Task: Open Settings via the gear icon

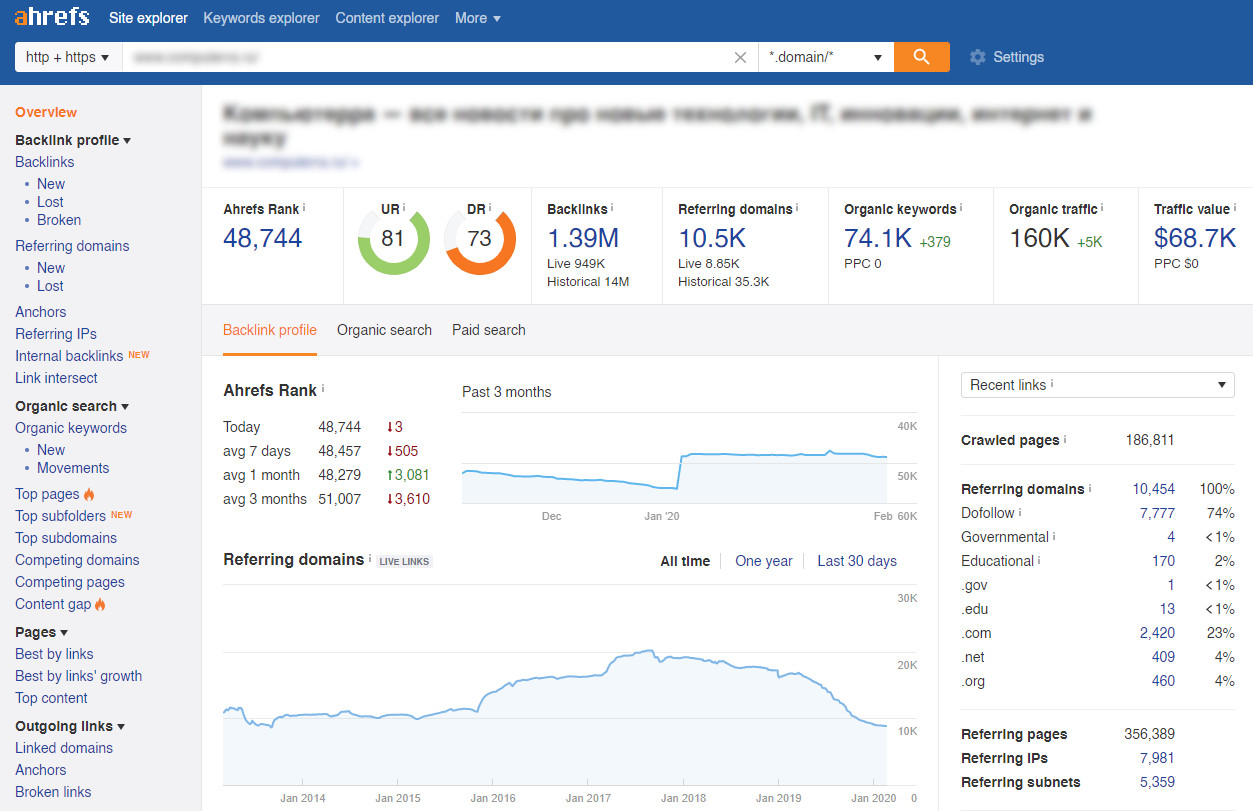Action: [977, 57]
